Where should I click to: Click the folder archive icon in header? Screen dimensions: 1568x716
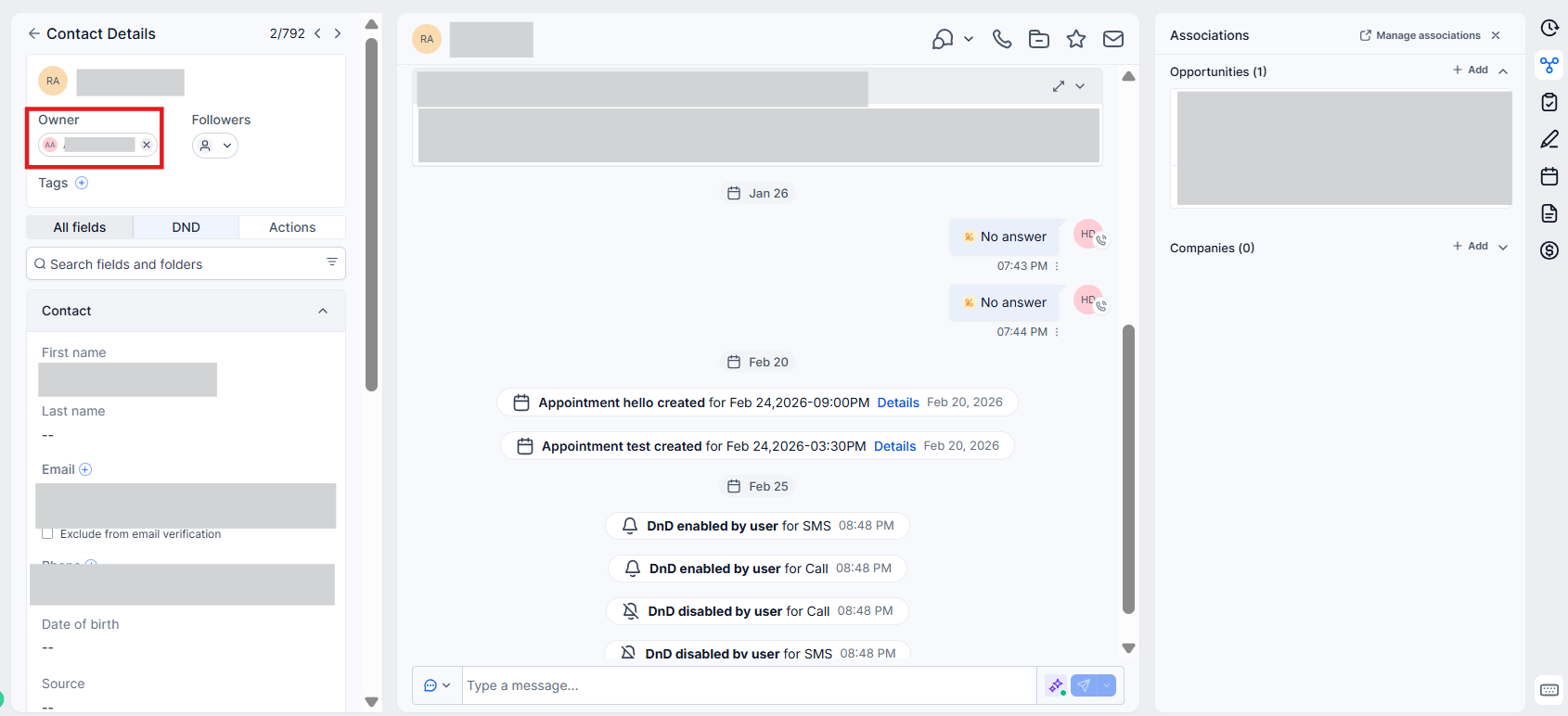point(1038,39)
